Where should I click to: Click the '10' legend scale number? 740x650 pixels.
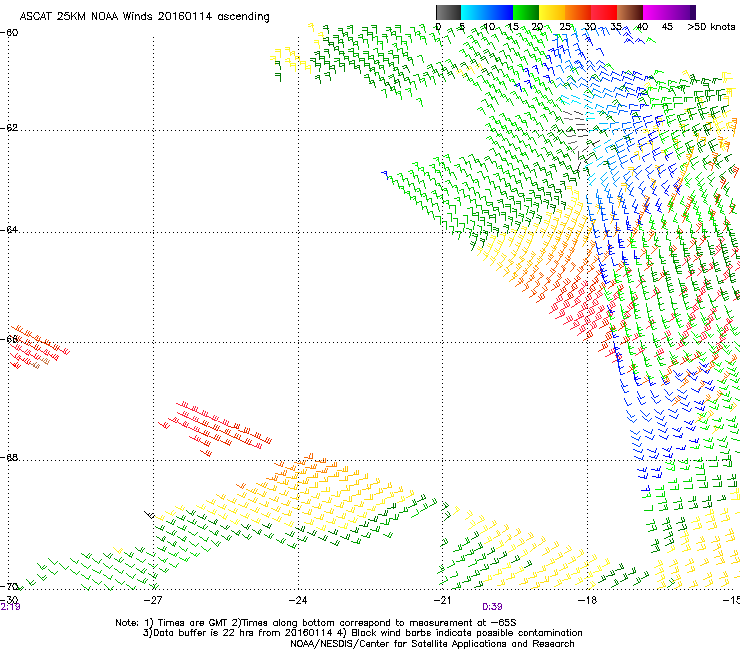[x=489, y=27]
